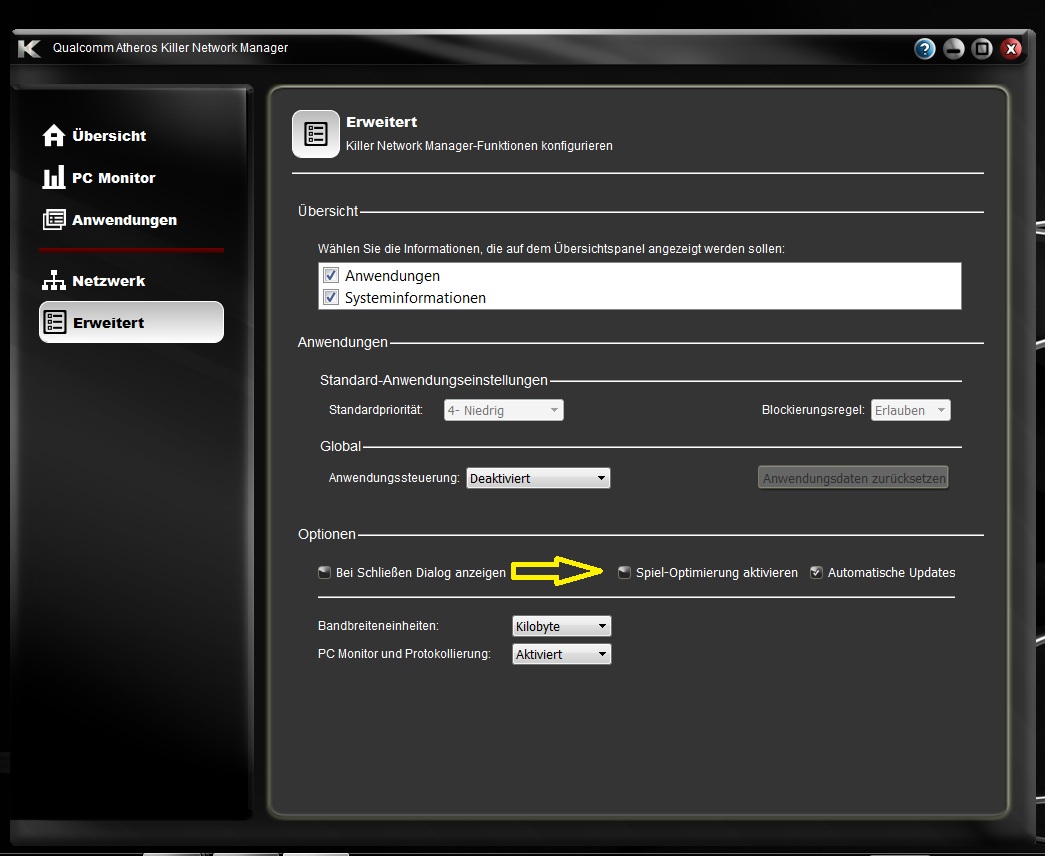Screen dimensions: 1045x856
Task: Close the Killer Network Manager window
Action: point(1011,49)
